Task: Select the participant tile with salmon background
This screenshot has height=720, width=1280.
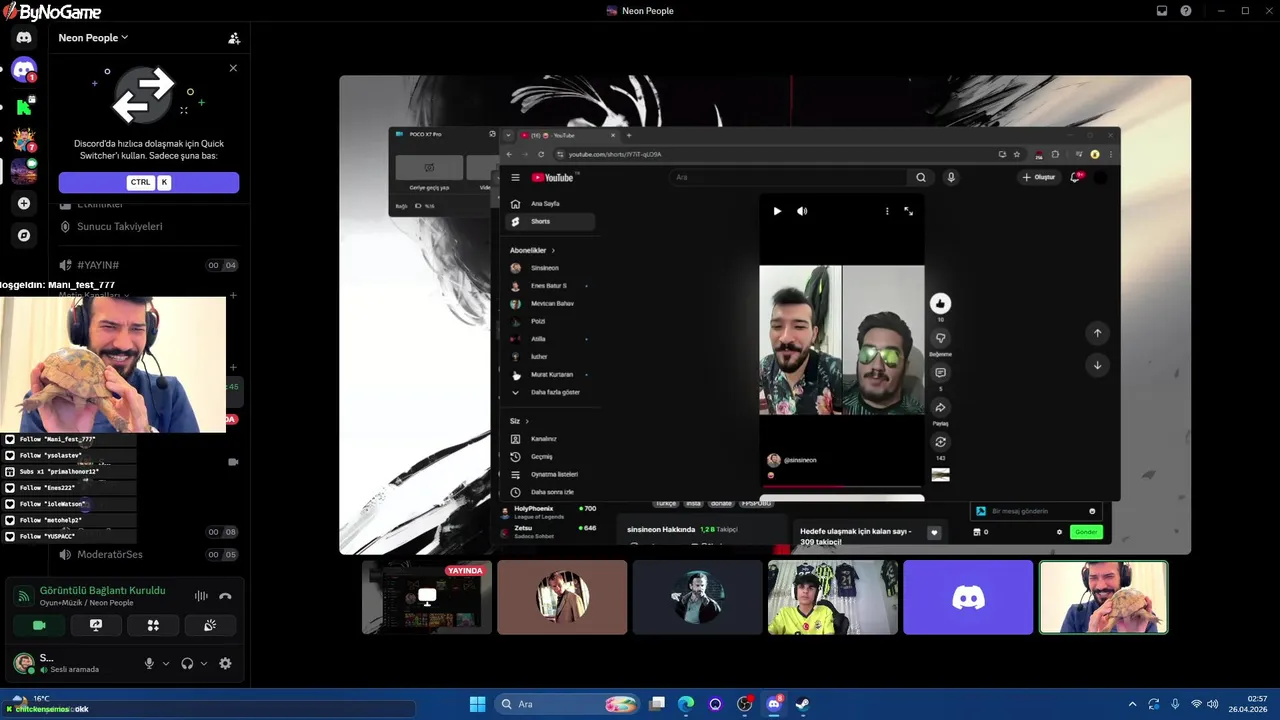Action: [x=562, y=597]
